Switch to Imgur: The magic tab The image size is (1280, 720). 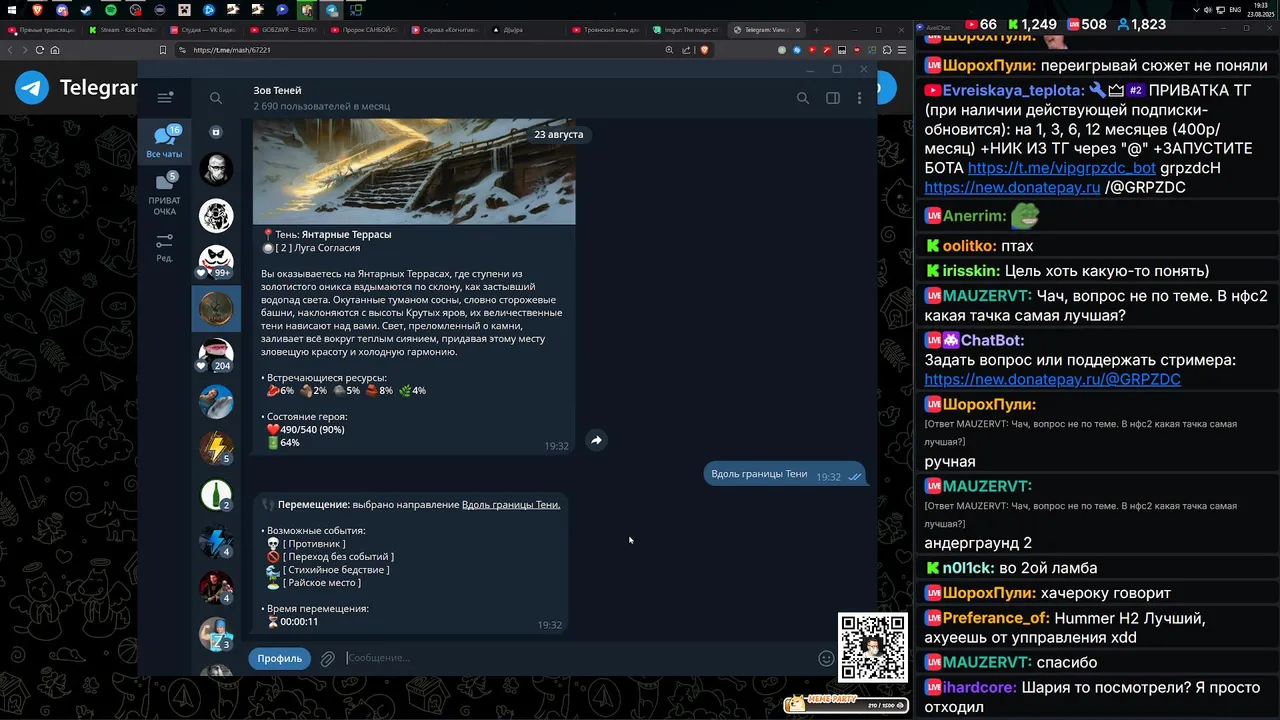689,30
